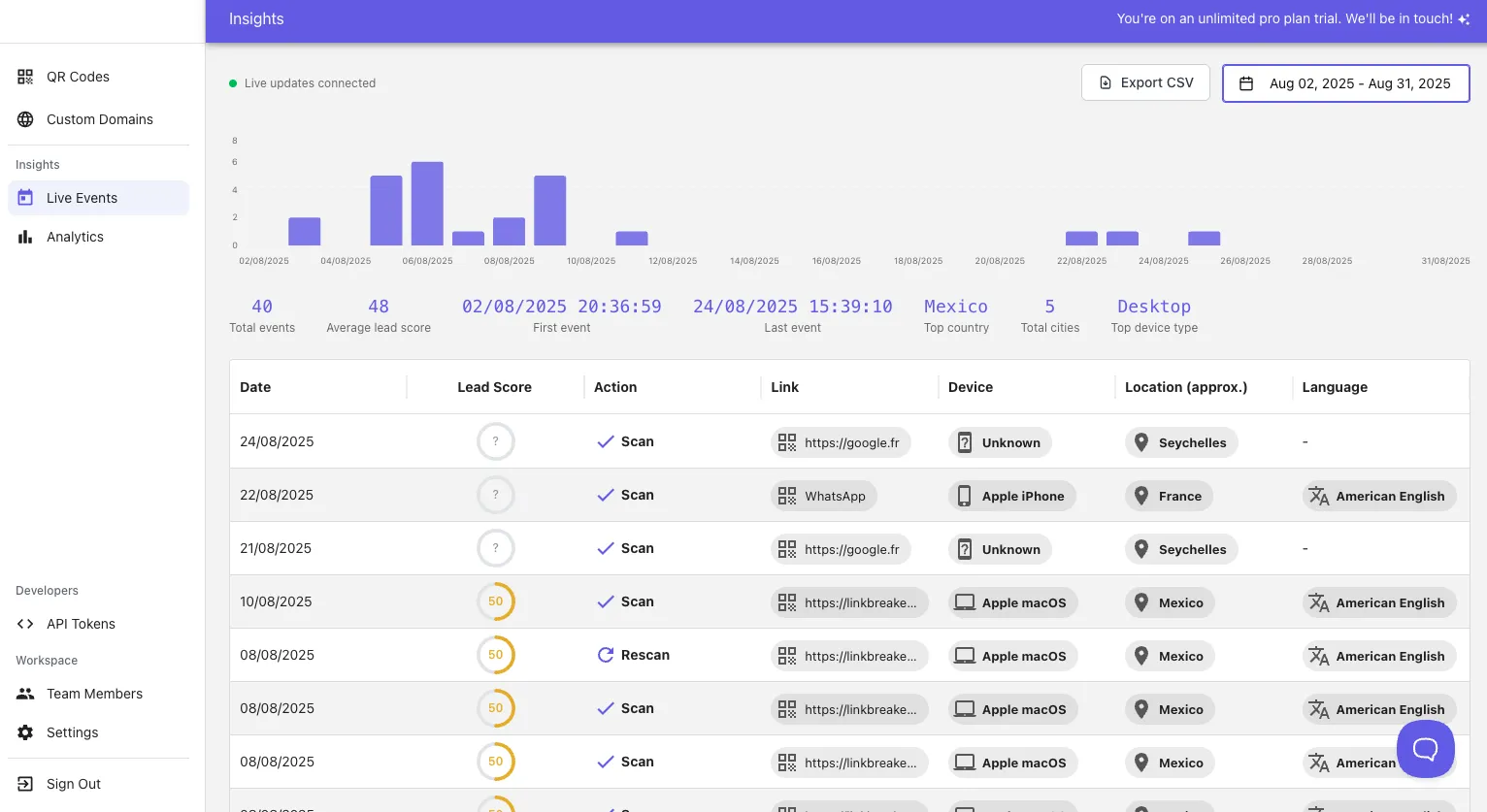Click the Sign Out arrow icon
The image size is (1487, 812).
(x=25, y=784)
